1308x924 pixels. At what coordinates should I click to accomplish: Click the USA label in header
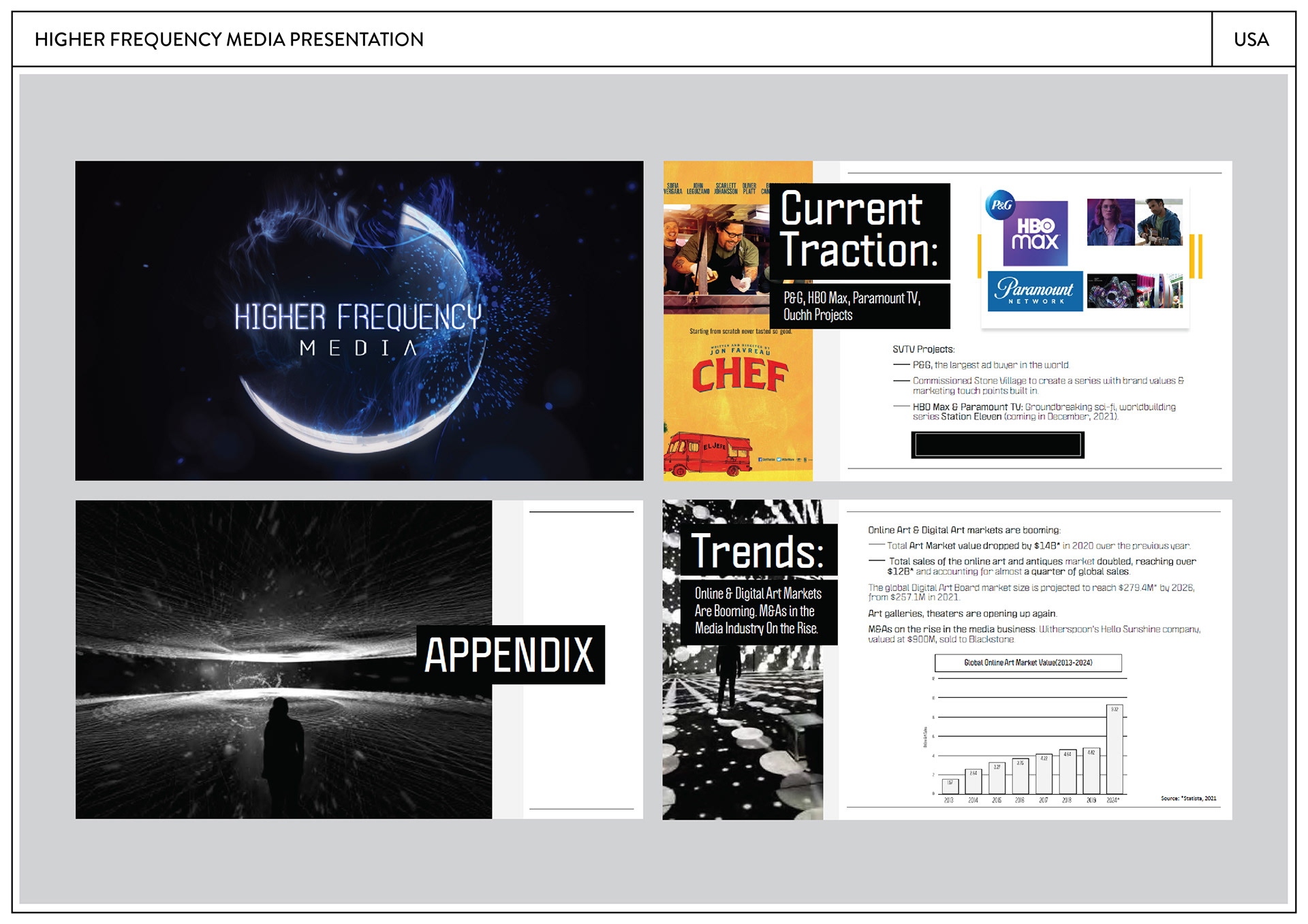click(x=1251, y=39)
